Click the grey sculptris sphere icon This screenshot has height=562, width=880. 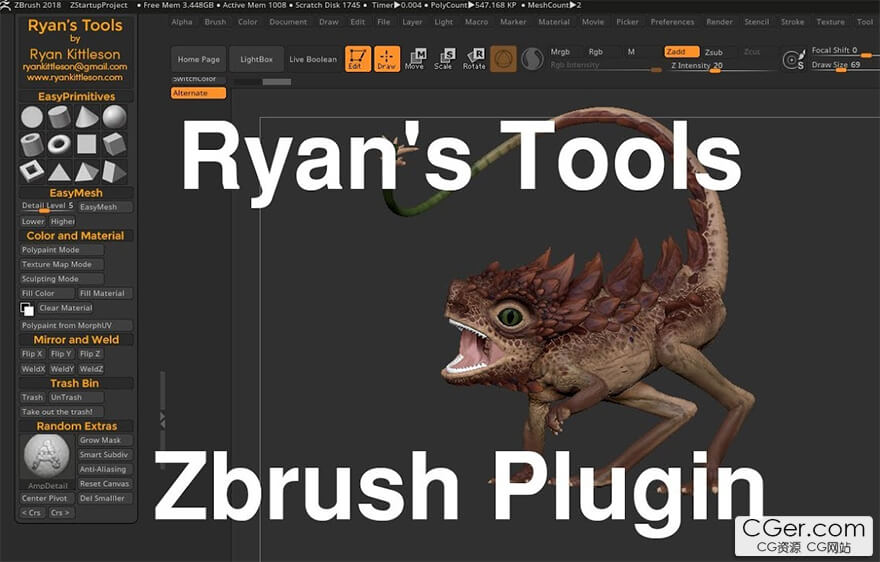pyautogui.click(x=532, y=59)
